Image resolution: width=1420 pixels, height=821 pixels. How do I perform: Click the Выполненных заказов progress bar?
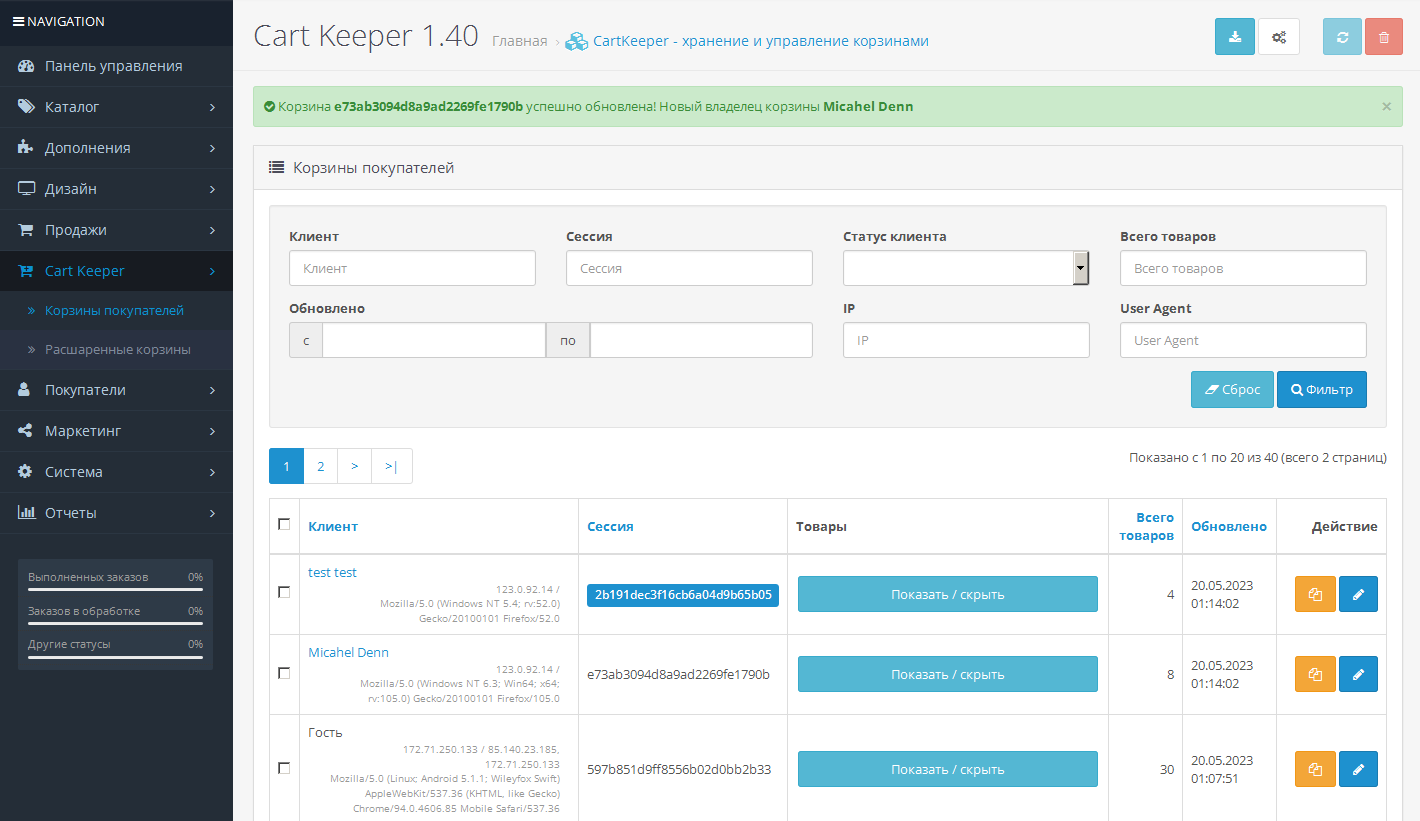point(116,589)
